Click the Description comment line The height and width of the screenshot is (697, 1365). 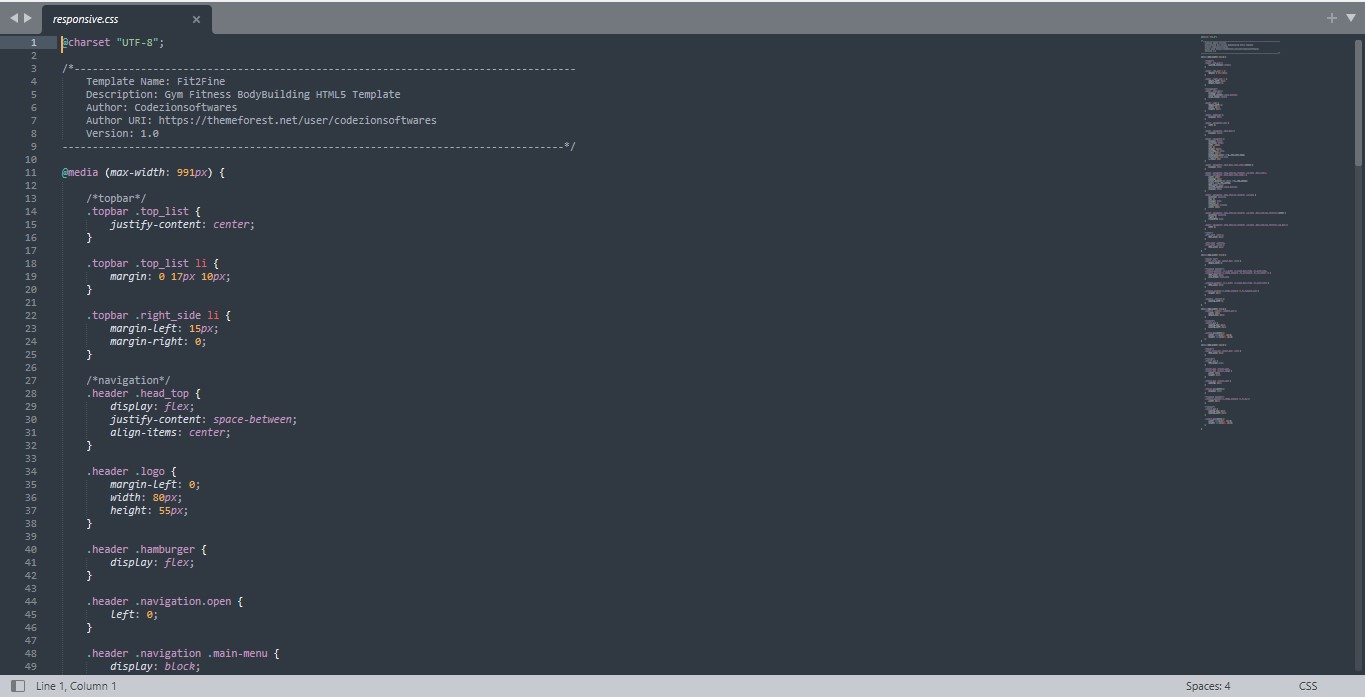click(243, 94)
